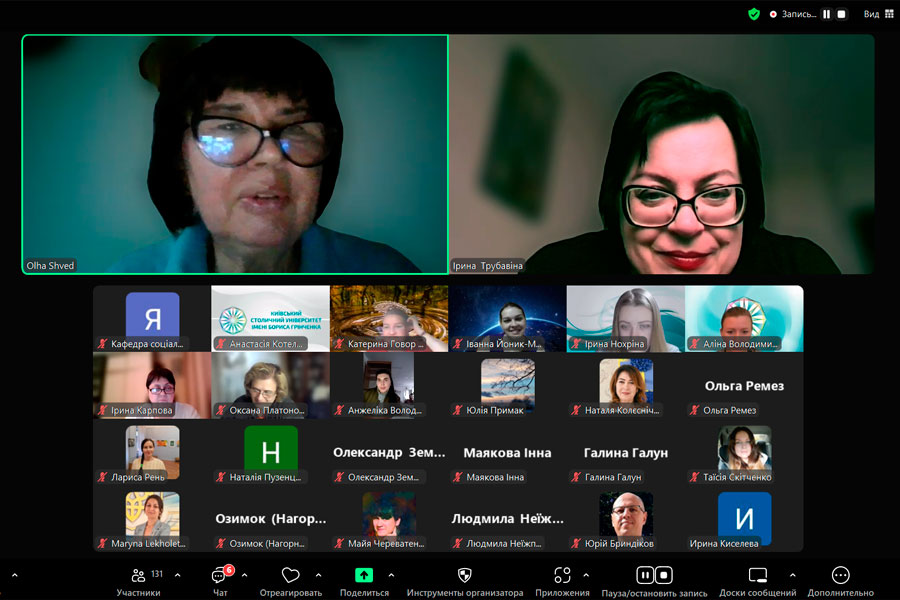Select the Olha Shved speaker video

coord(235,154)
